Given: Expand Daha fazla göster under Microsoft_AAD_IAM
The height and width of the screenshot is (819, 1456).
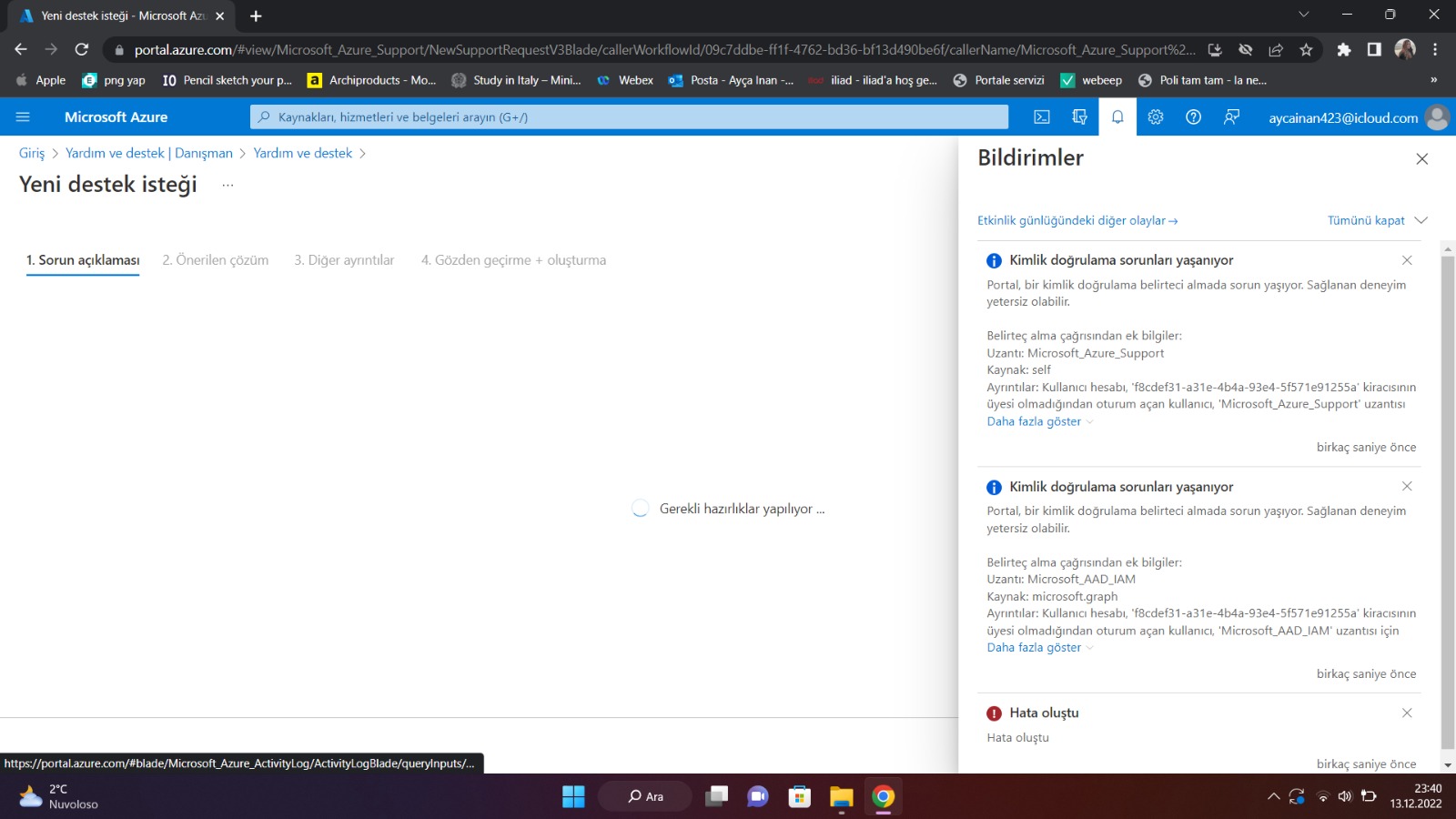Looking at the screenshot, I should (x=1040, y=648).
